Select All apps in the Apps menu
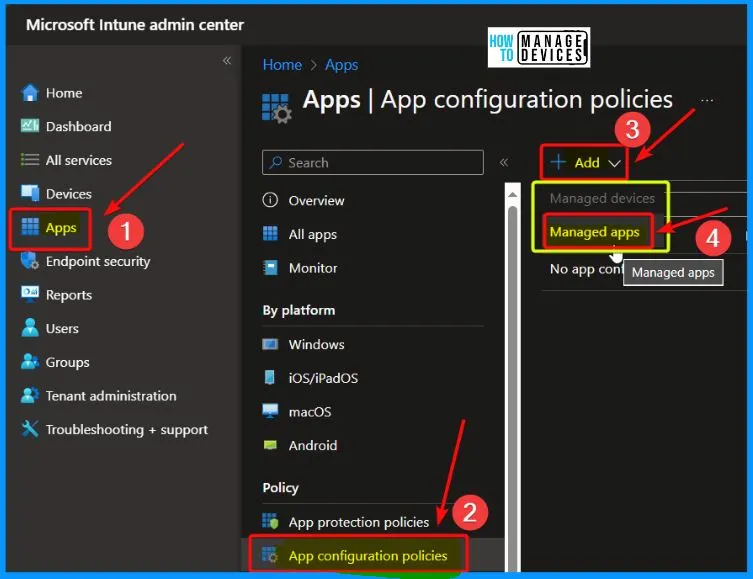The width and height of the screenshot is (753, 579). pos(313,234)
